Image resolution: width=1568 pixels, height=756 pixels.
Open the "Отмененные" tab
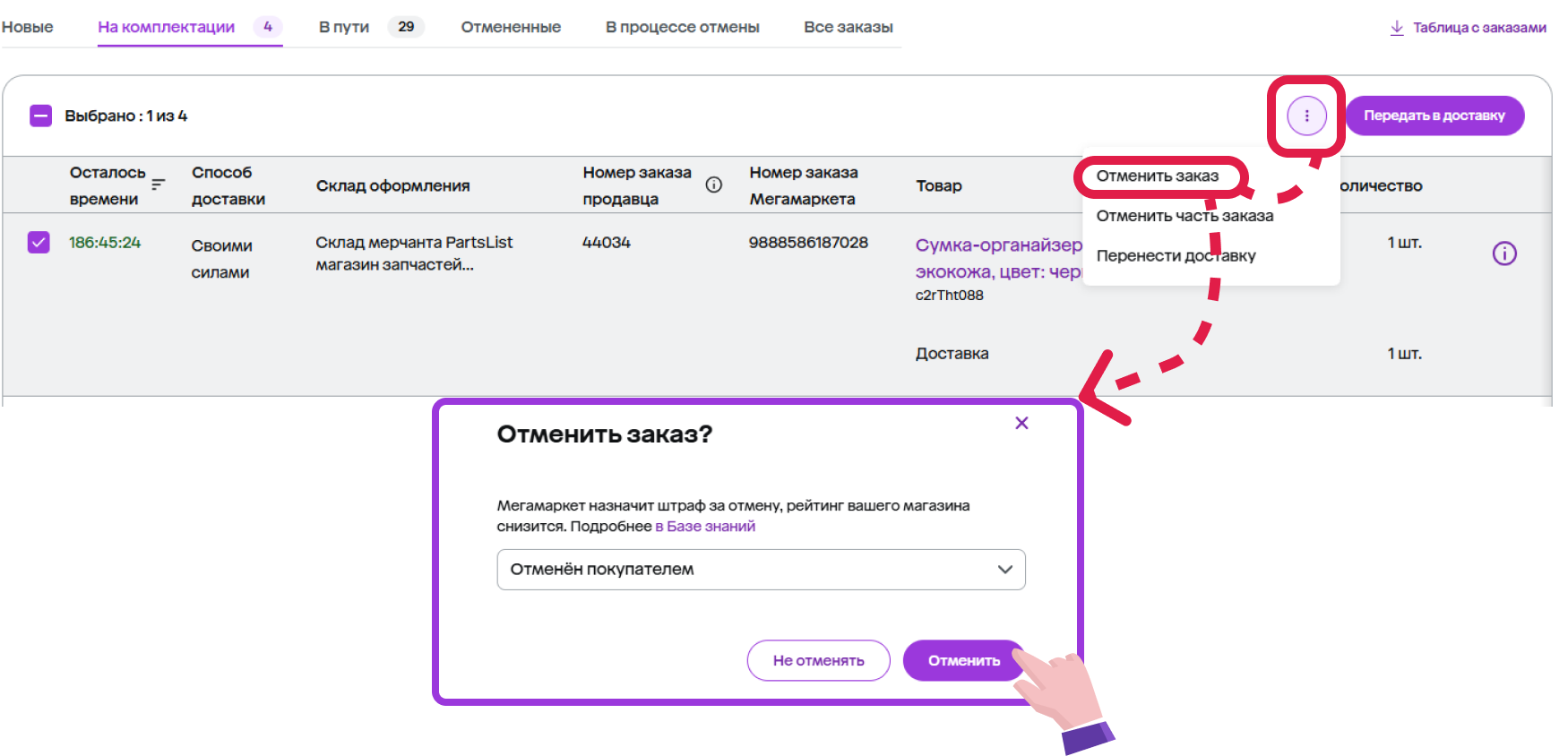click(511, 27)
